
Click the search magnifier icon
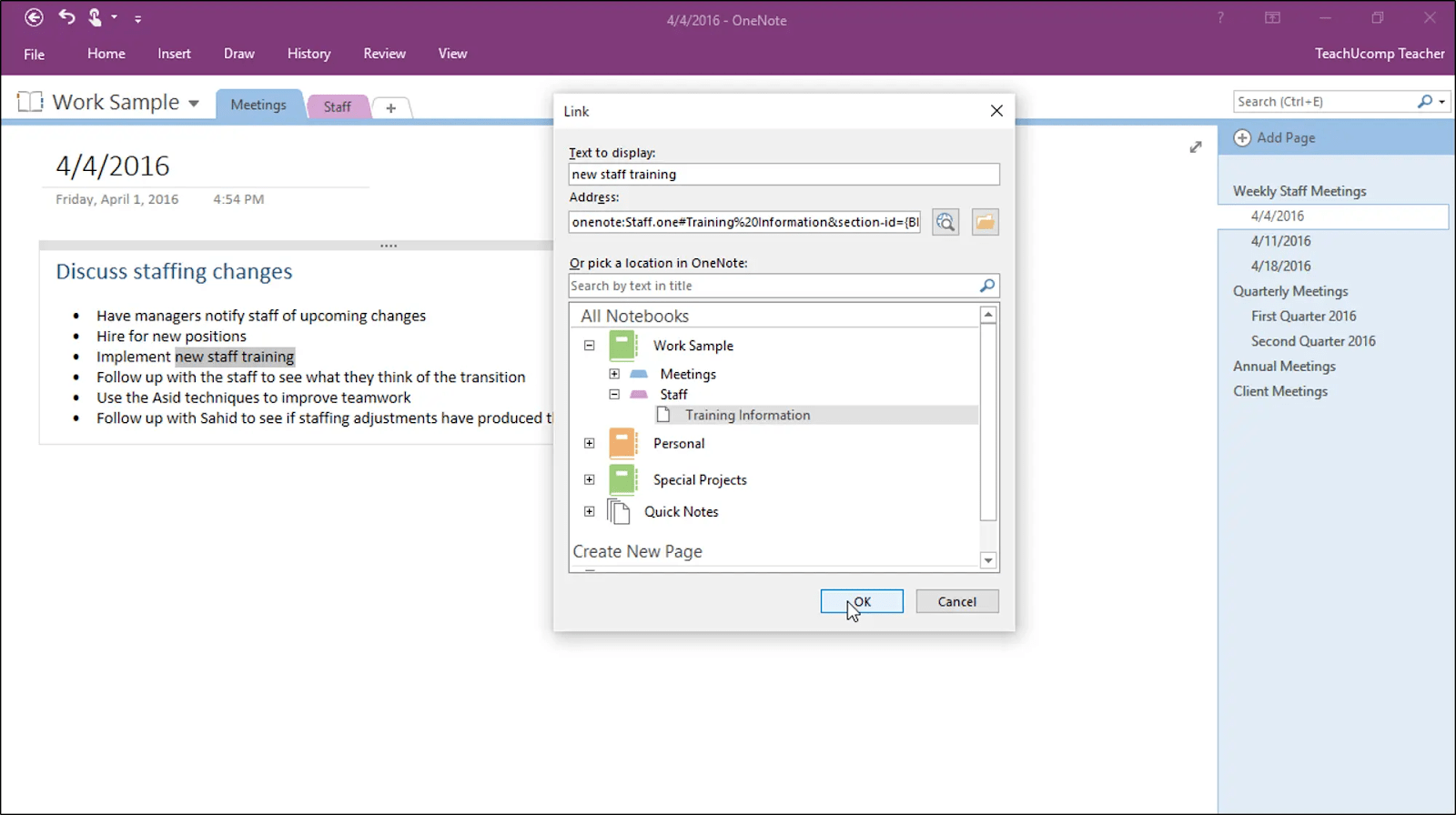1424,102
